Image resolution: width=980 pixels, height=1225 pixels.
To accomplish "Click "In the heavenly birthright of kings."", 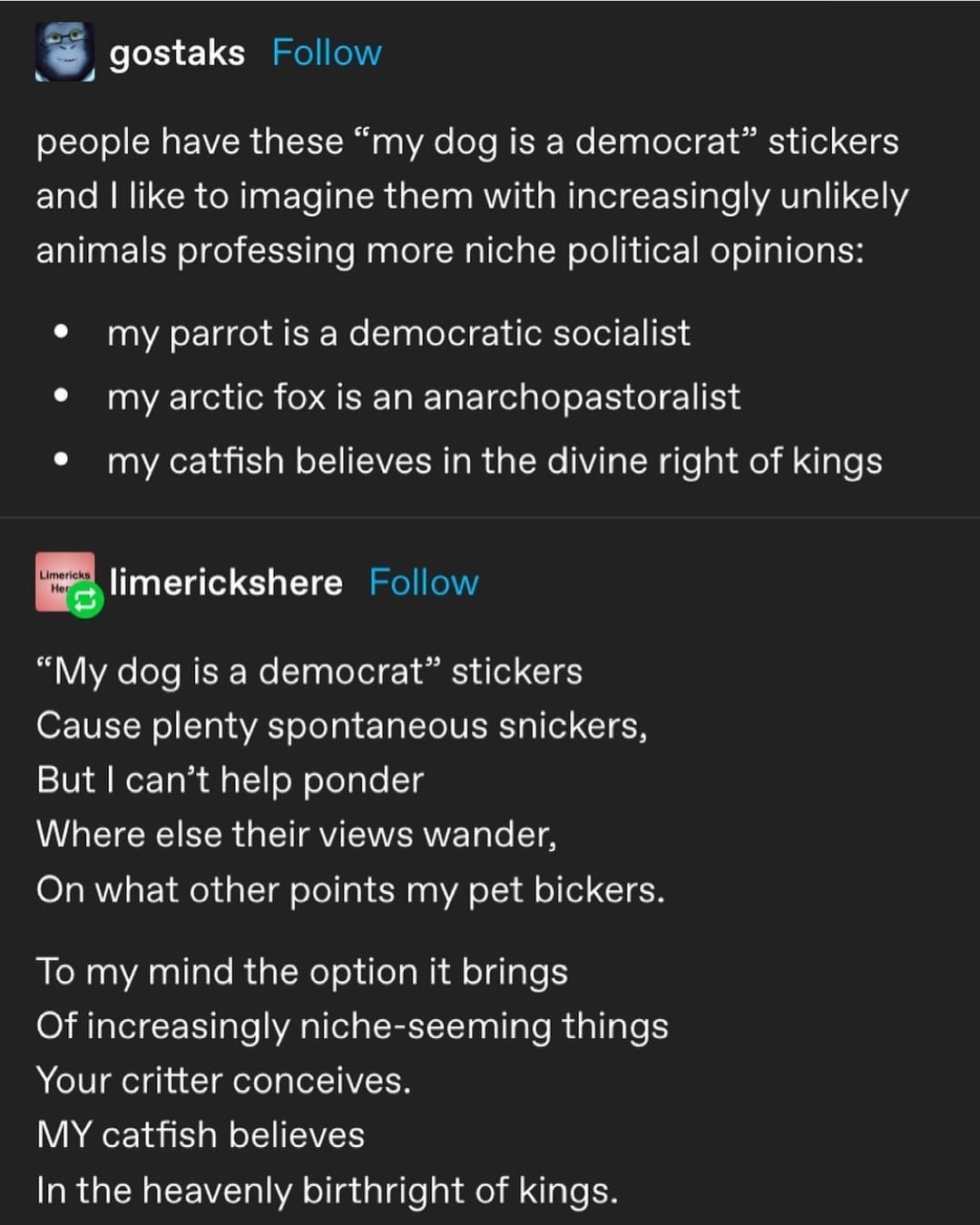I will pyautogui.click(x=327, y=1191).
